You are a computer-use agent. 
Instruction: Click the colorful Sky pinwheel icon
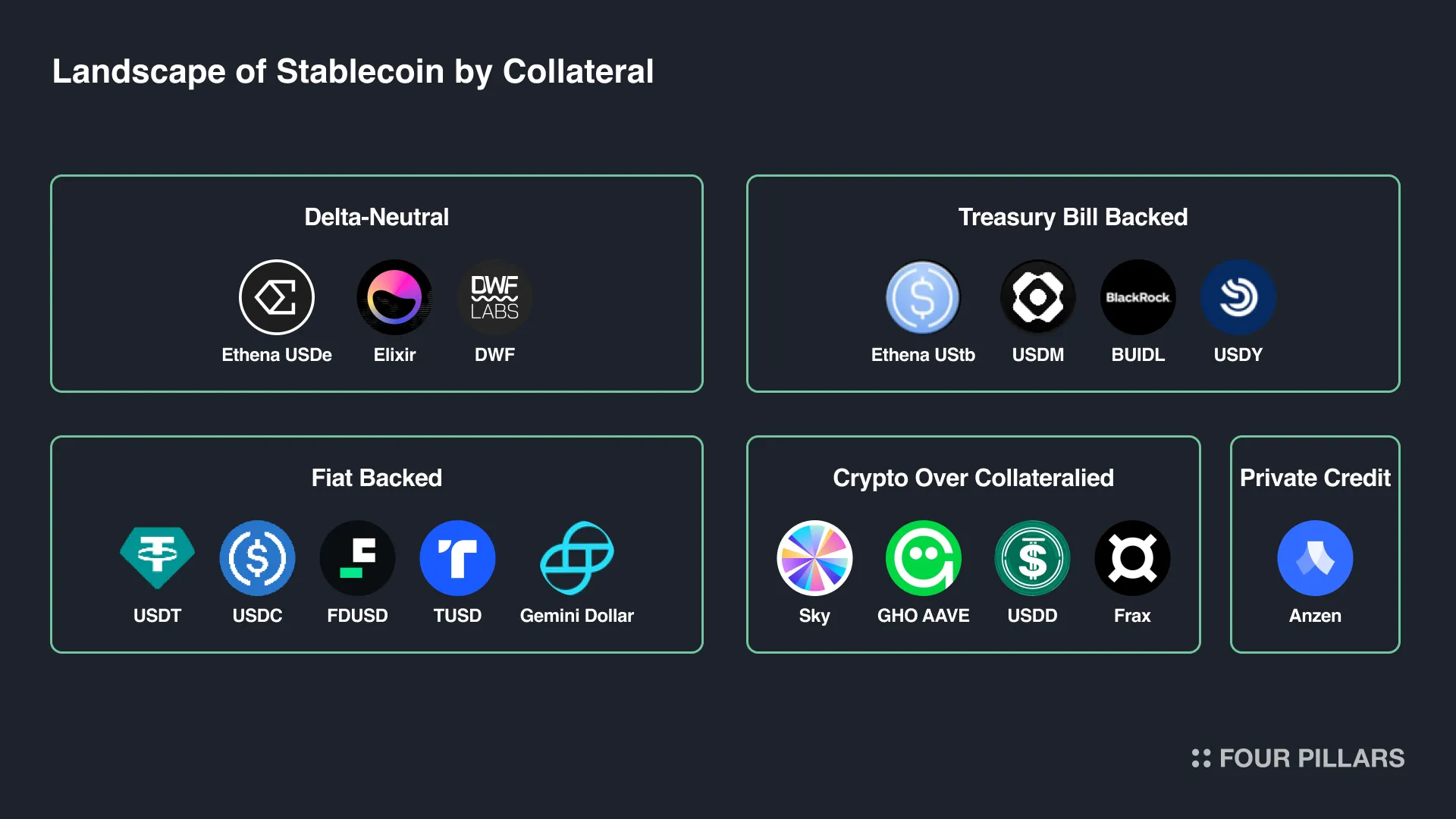tap(814, 558)
